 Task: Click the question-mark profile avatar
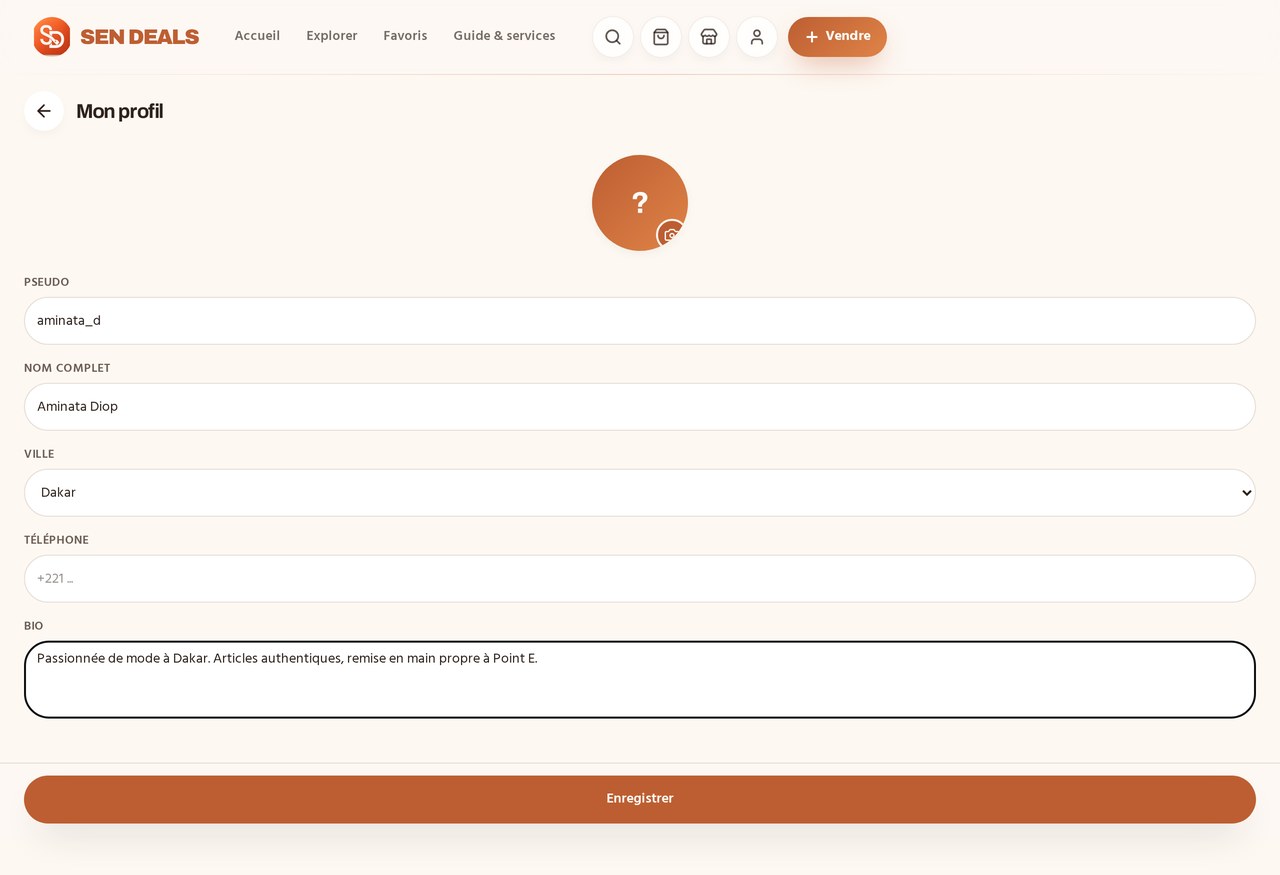[640, 203]
